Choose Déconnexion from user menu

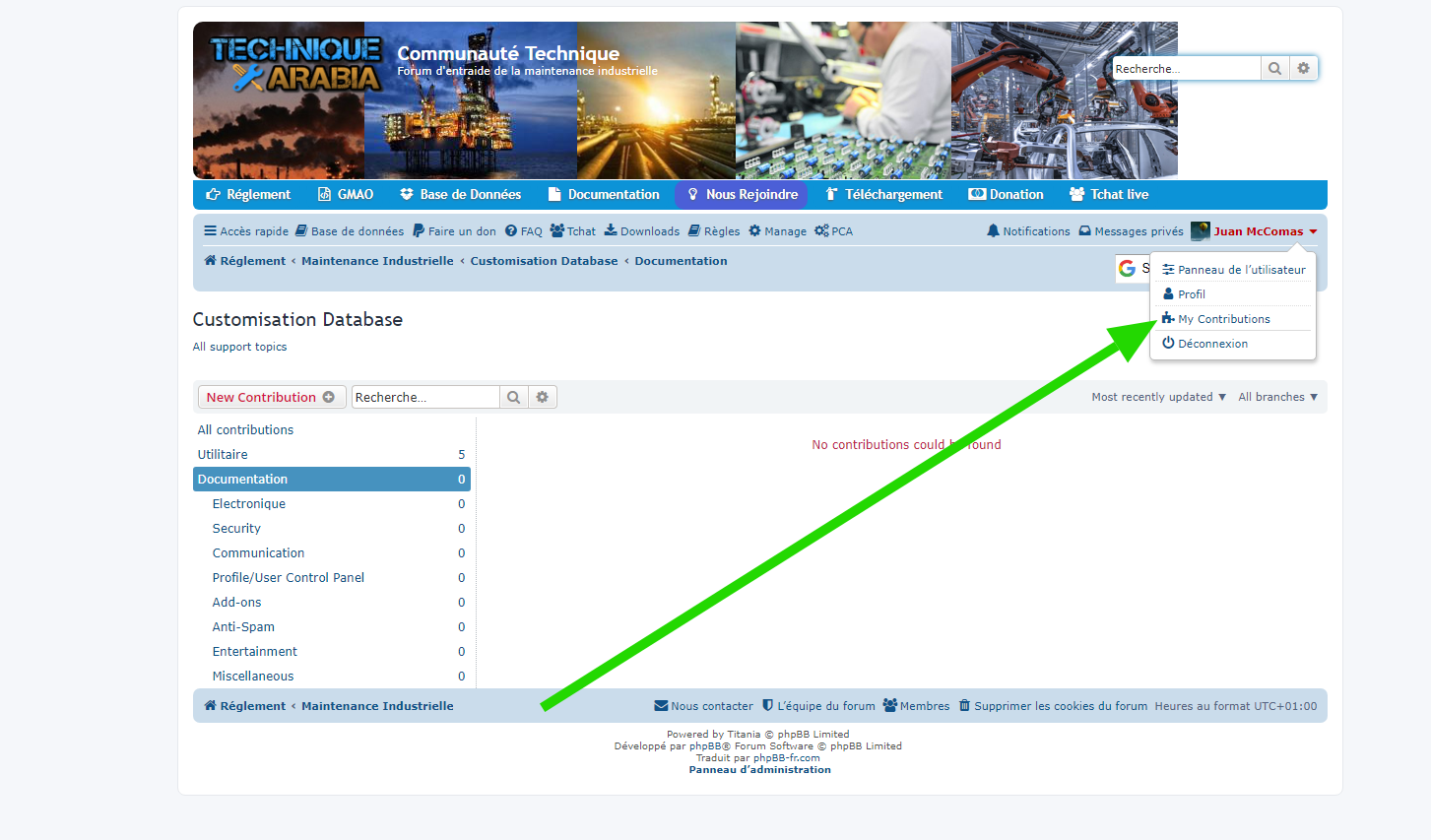pyautogui.click(x=1212, y=344)
